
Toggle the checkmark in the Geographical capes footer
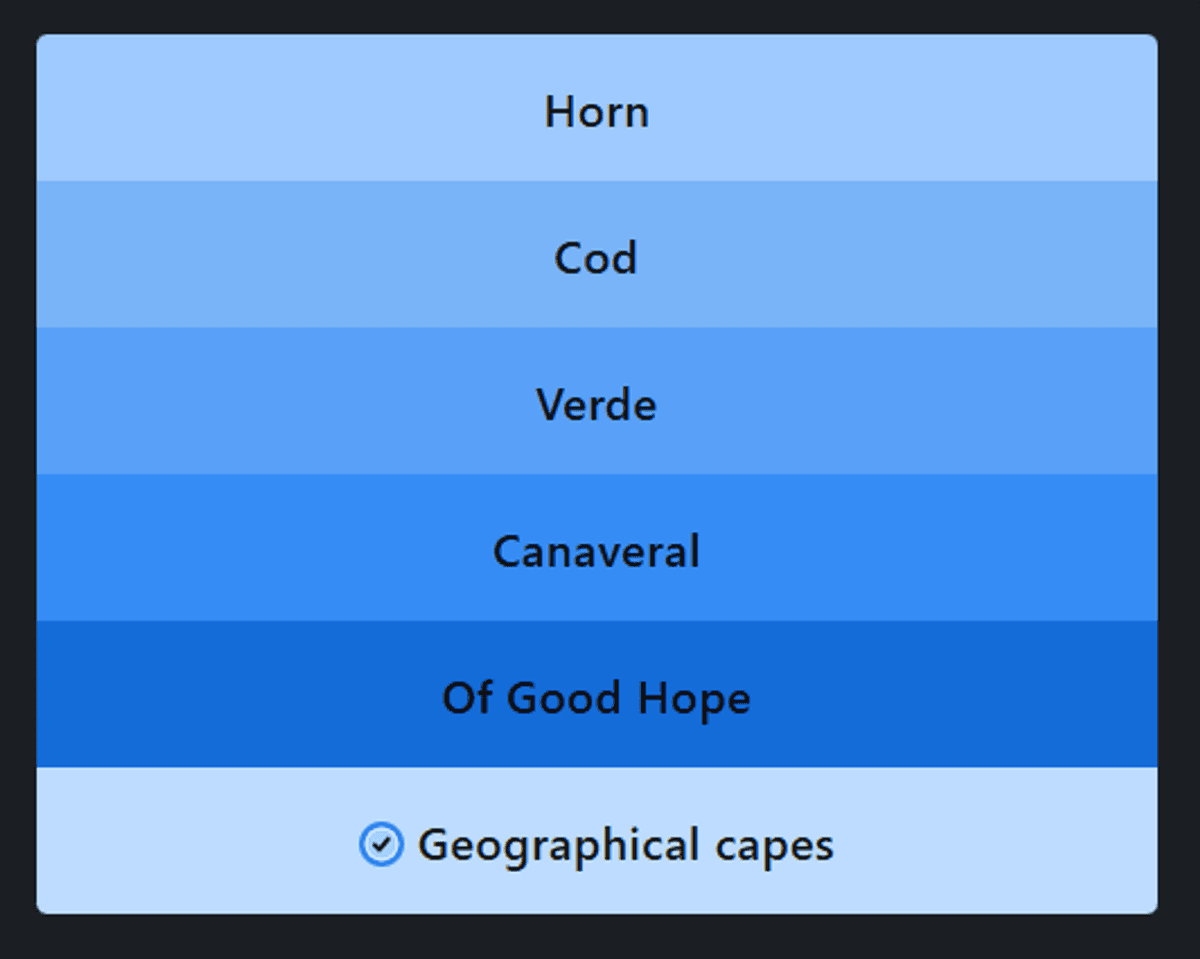coord(381,845)
